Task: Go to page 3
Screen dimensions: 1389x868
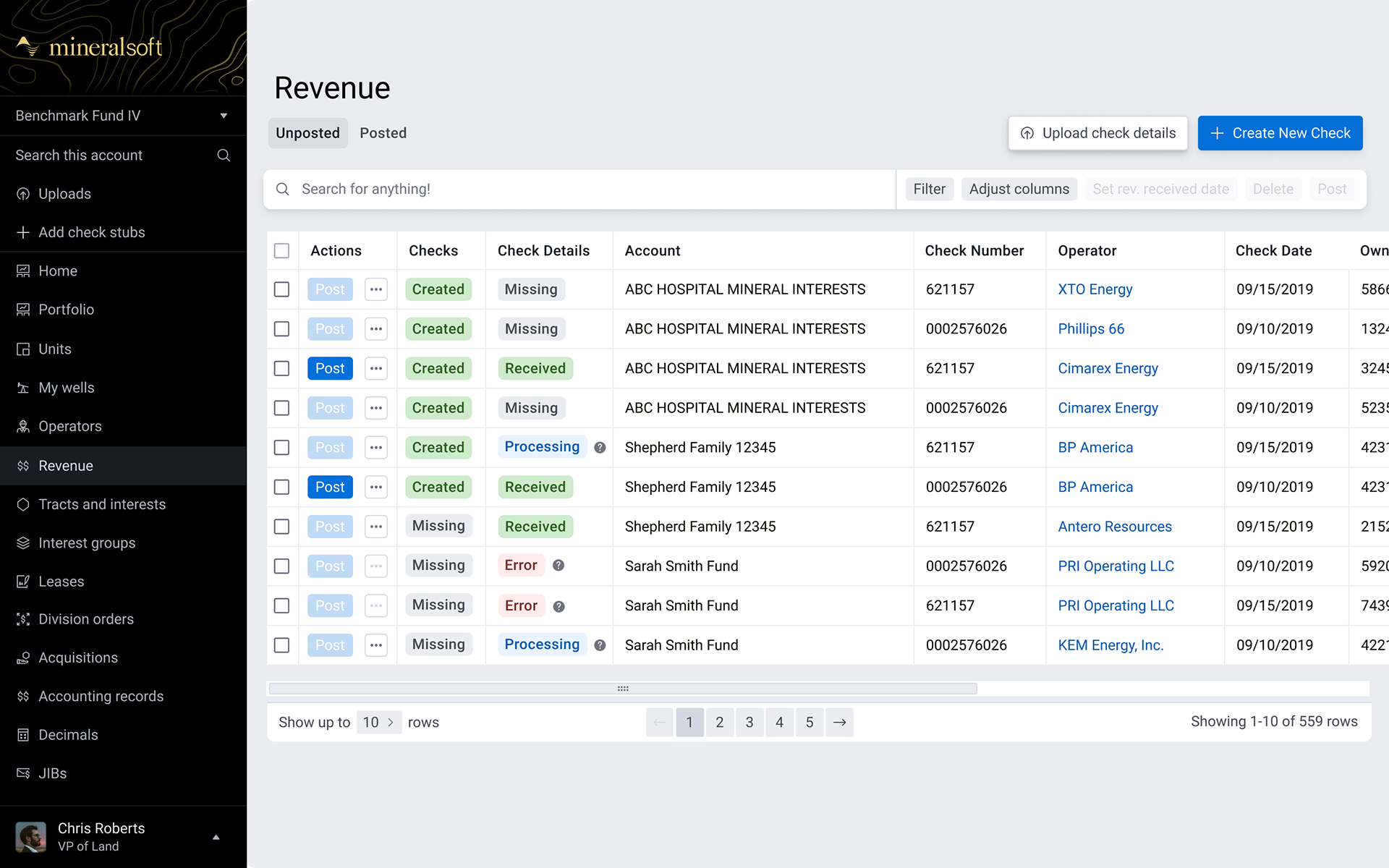Action: coord(749,723)
